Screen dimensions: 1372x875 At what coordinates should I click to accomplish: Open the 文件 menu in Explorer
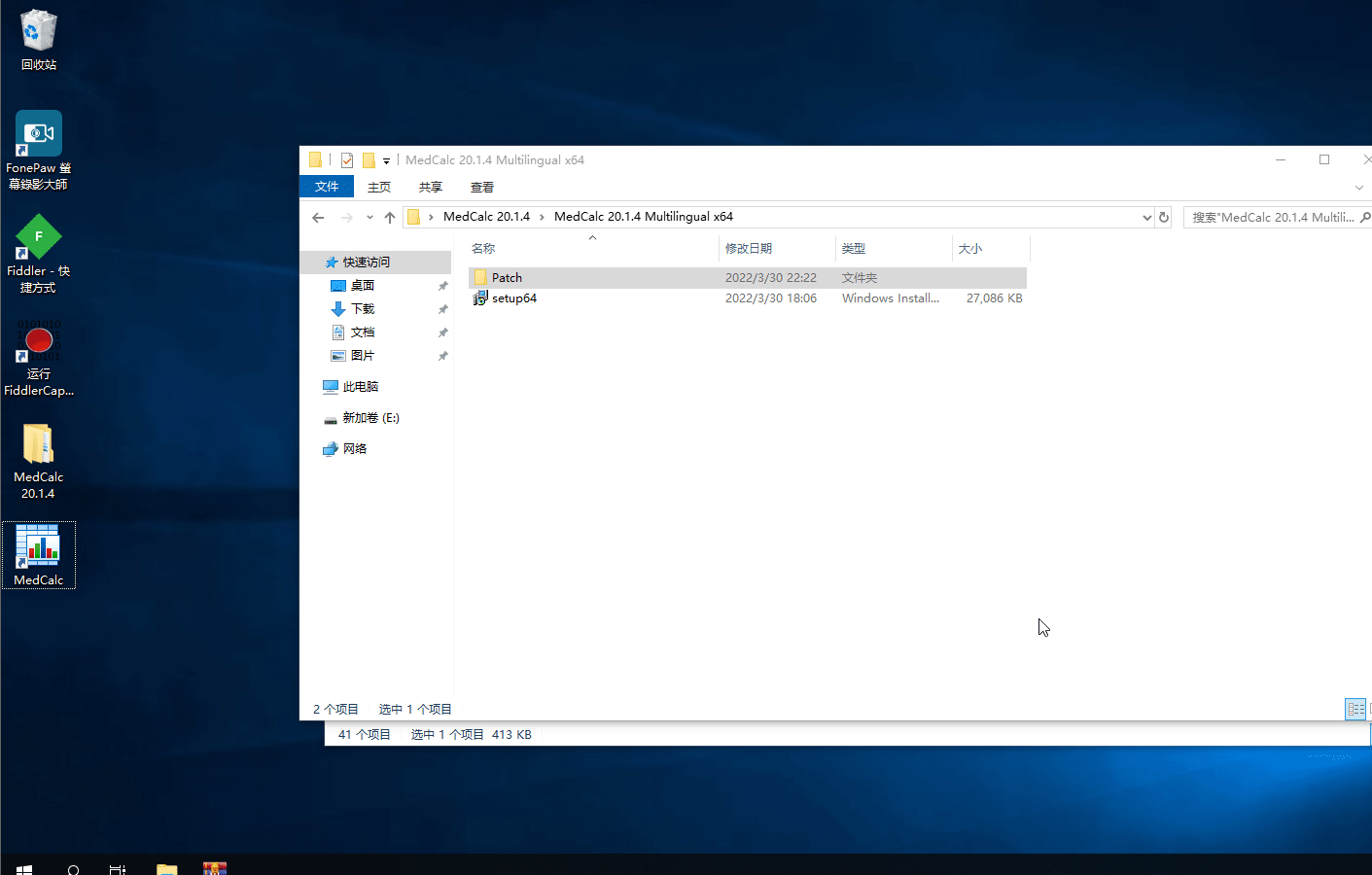[x=327, y=187]
